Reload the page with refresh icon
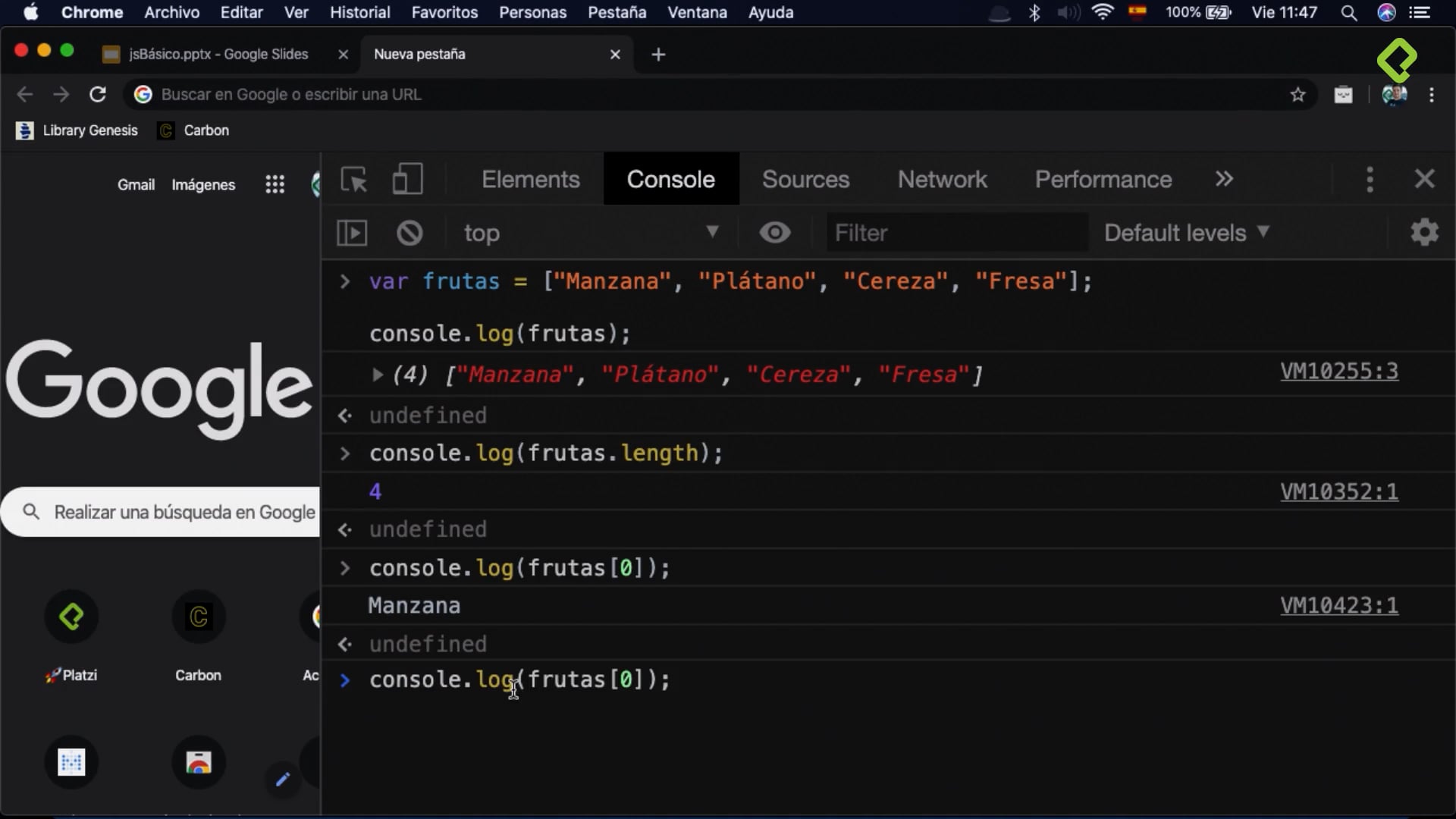The height and width of the screenshot is (819, 1456). (x=98, y=95)
